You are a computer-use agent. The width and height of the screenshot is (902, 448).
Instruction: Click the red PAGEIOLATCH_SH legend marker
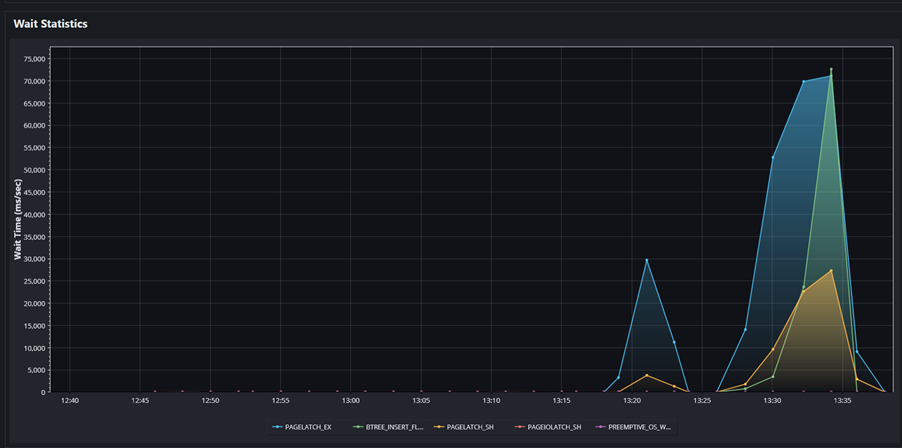pyautogui.click(x=519, y=427)
